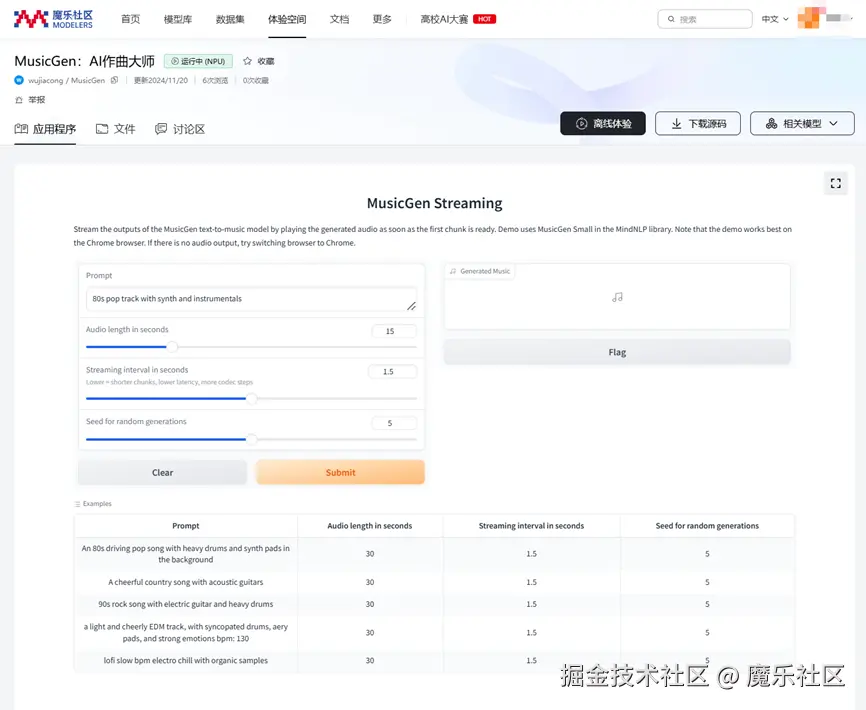
Task: Click the music note placeholder icon
Action: pos(617,297)
